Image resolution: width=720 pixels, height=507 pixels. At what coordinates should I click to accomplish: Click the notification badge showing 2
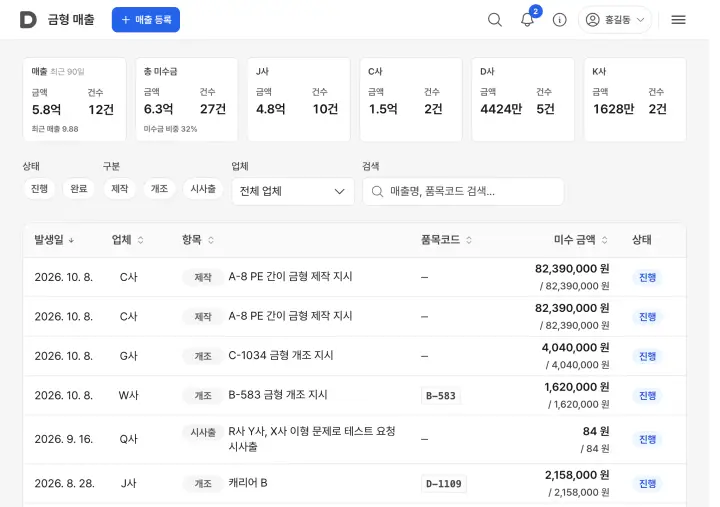[x=535, y=11]
